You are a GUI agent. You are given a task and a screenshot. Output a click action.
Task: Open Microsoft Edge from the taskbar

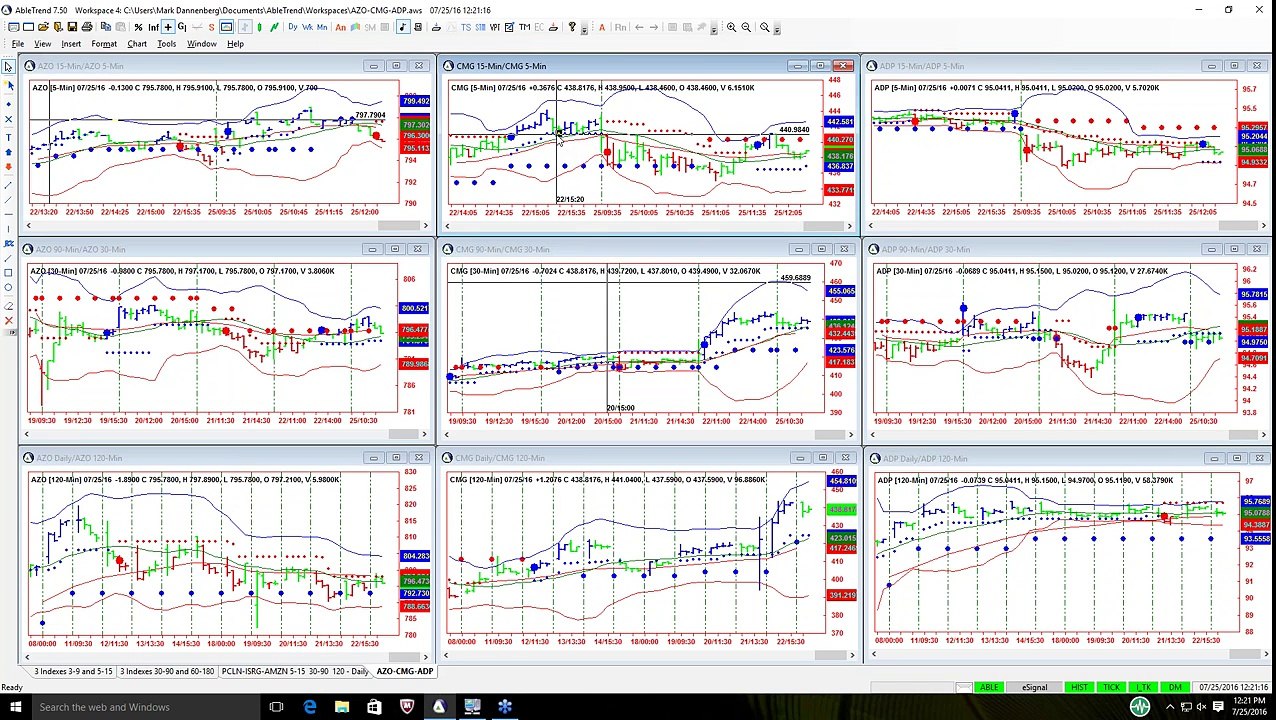coord(309,707)
